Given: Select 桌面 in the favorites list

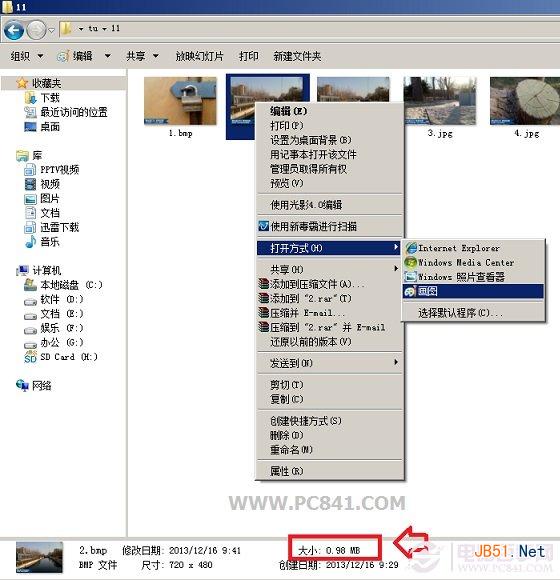Looking at the screenshot, I should pyautogui.click(x=42, y=127).
